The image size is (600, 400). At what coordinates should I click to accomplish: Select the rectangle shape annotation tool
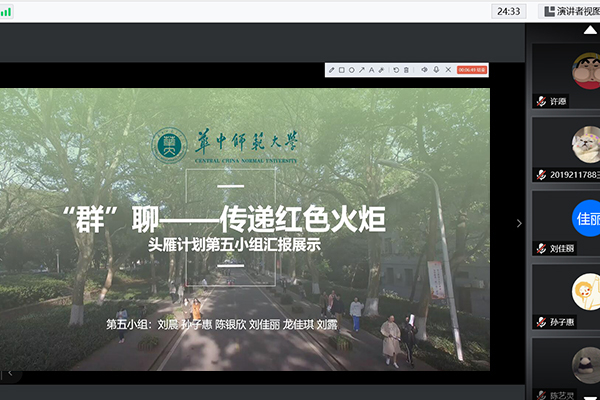(342, 70)
